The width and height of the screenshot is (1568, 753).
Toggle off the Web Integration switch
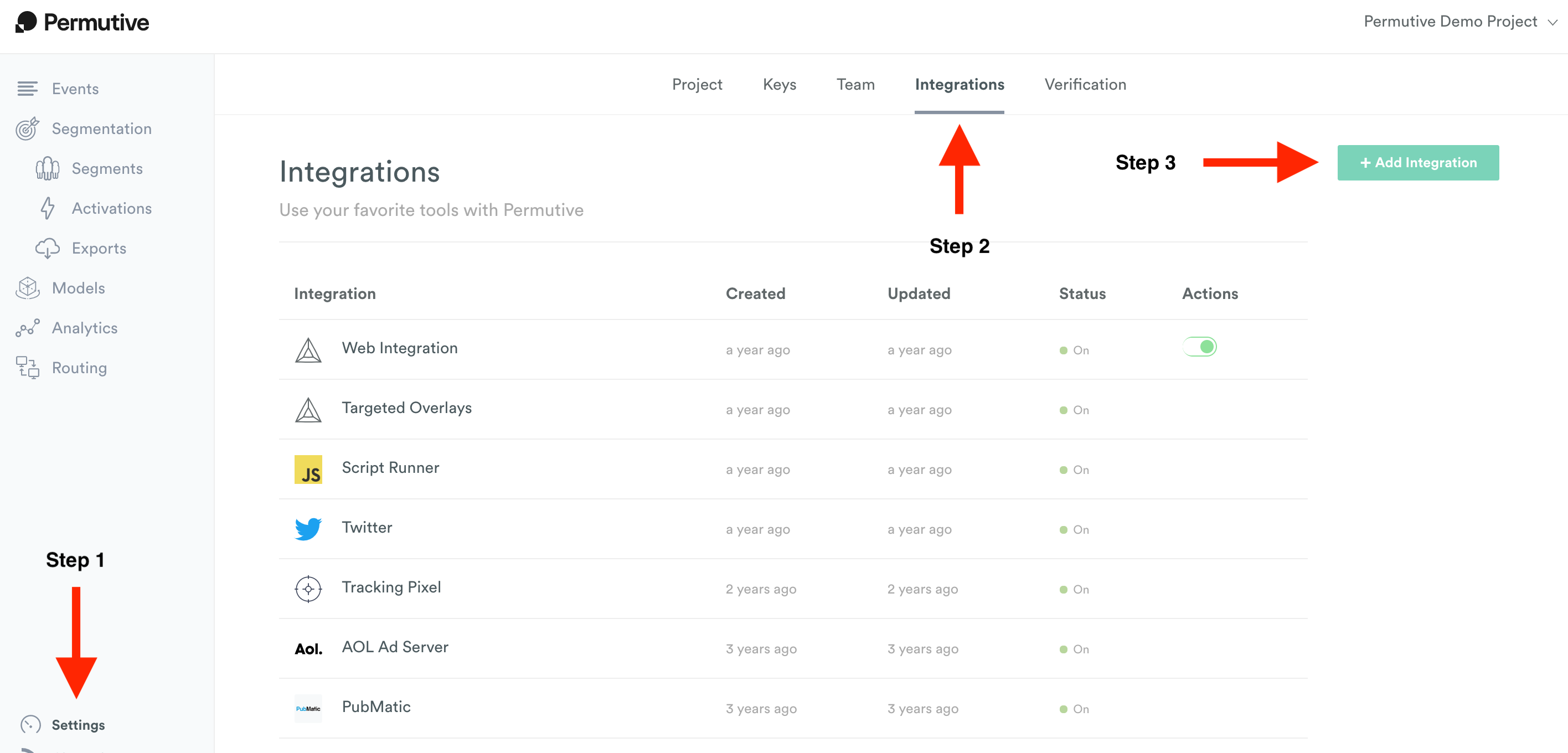tap(1200, 345)
